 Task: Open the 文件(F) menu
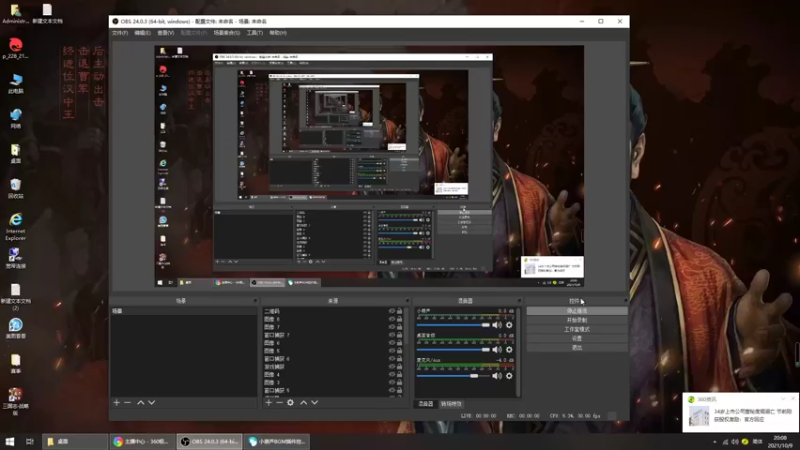click(x=120, y=33)
